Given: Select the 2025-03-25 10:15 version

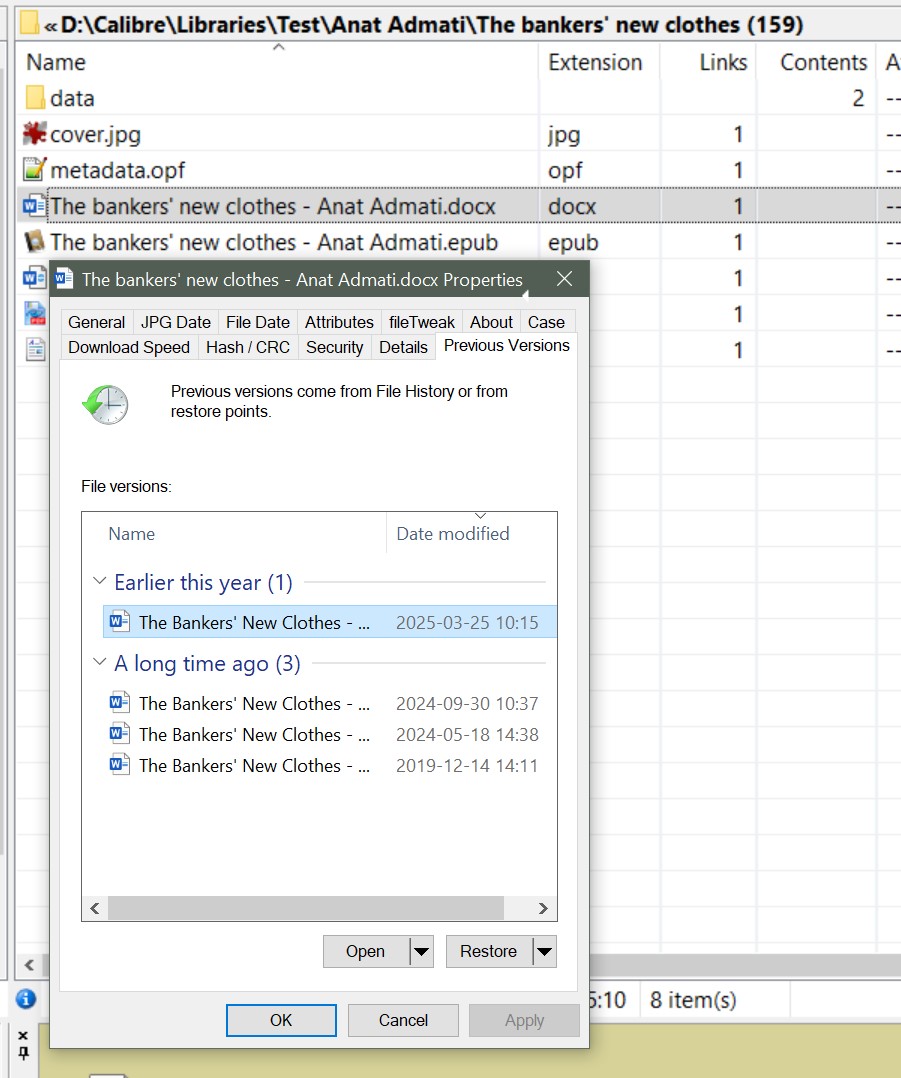Looking at the screenshot, I should (330, 622).
